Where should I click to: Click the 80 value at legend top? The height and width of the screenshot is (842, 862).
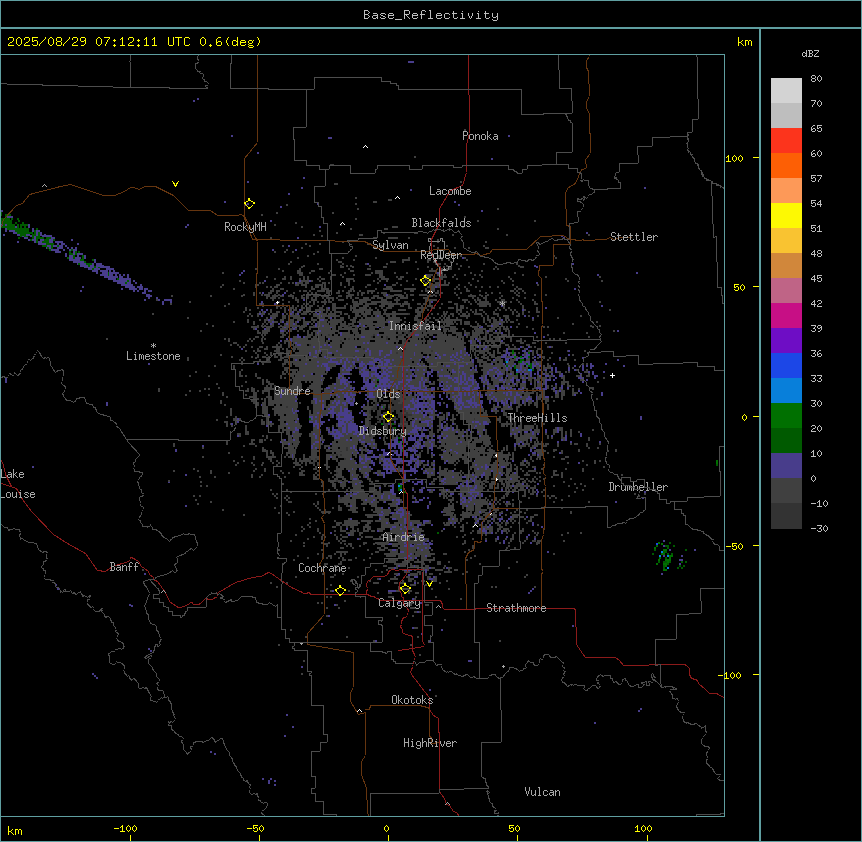coord(816,79)
